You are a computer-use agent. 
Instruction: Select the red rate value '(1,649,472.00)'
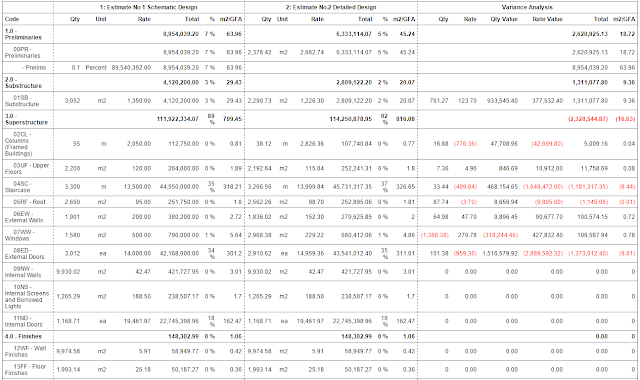point(543,187)
